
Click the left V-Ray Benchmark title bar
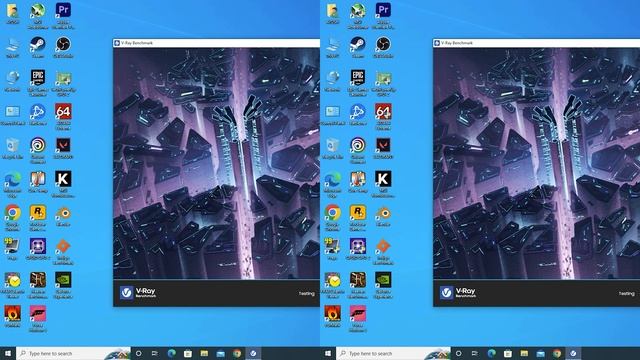point(216,43)
